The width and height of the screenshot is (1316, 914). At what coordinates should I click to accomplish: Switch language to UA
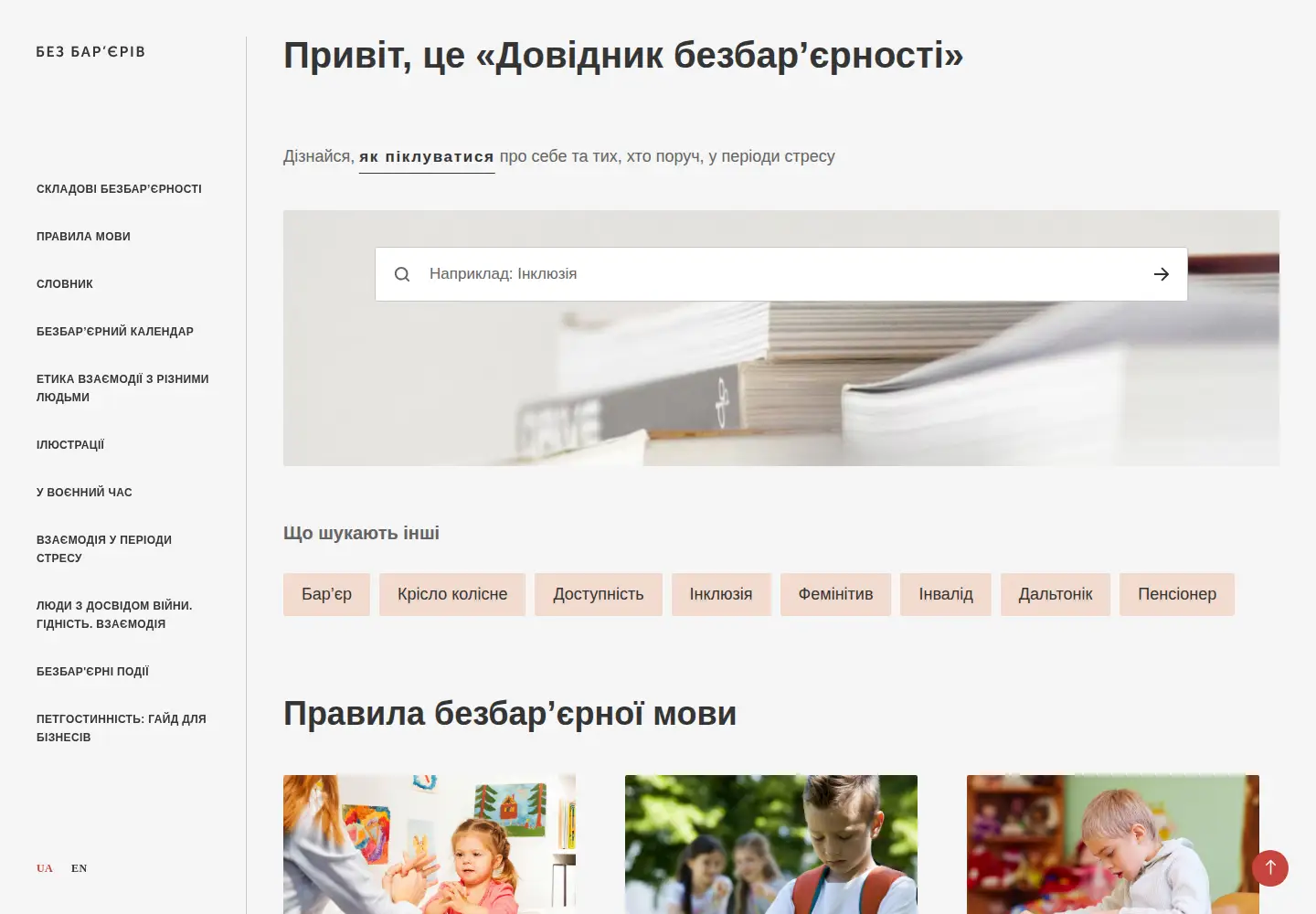[x=45, y=868]
